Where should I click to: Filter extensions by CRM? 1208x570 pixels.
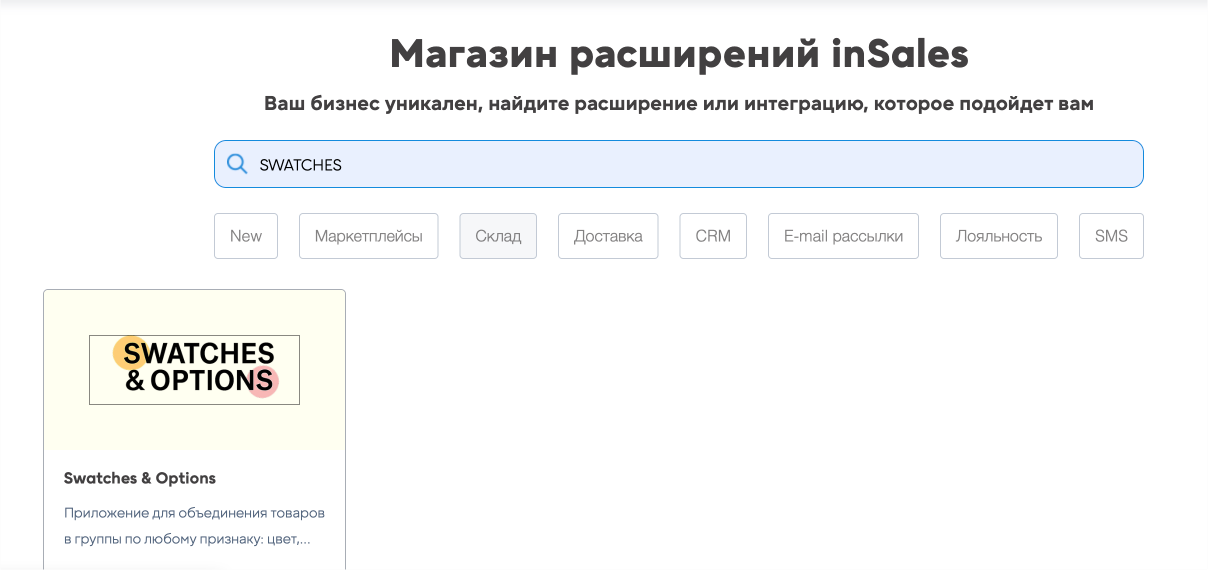tap(713, 236)
